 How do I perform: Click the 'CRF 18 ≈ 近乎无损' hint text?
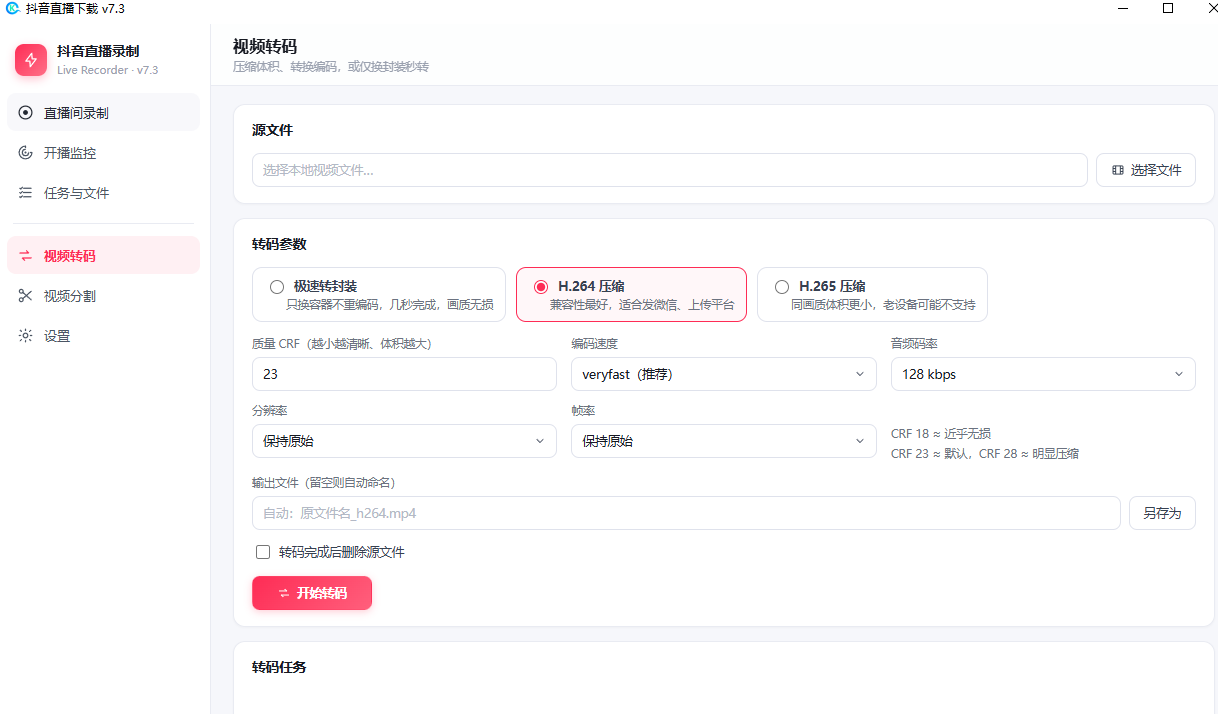point(941,434)
